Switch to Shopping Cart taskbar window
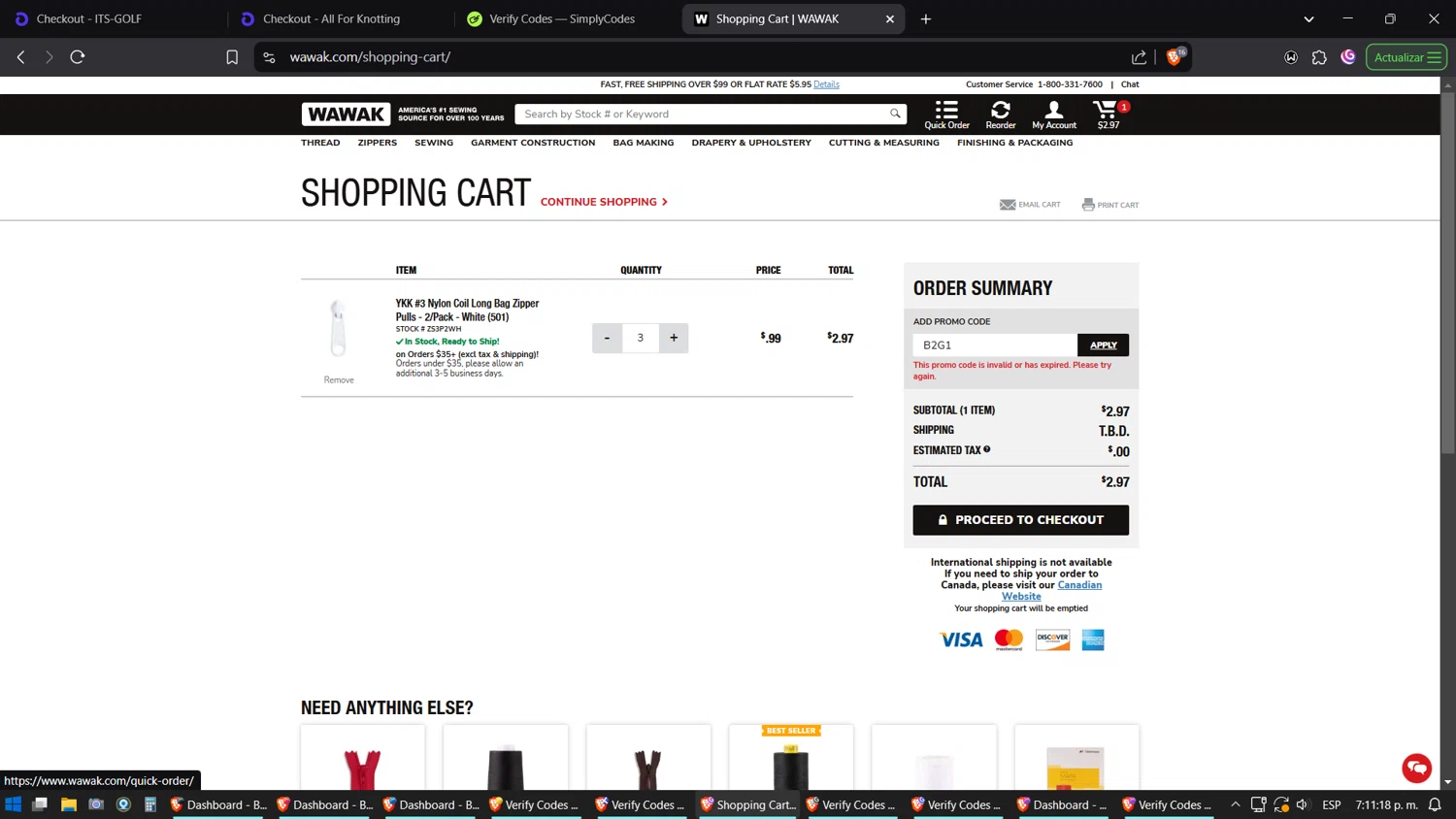This screenshot has width=1456, height=819. tap(747, 804)
